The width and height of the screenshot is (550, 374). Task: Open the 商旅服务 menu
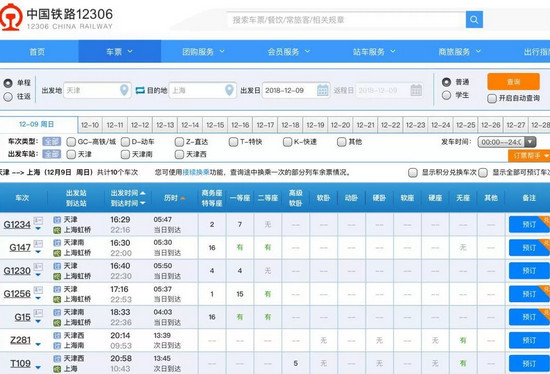pyautogui.click(x=460, y=52)
